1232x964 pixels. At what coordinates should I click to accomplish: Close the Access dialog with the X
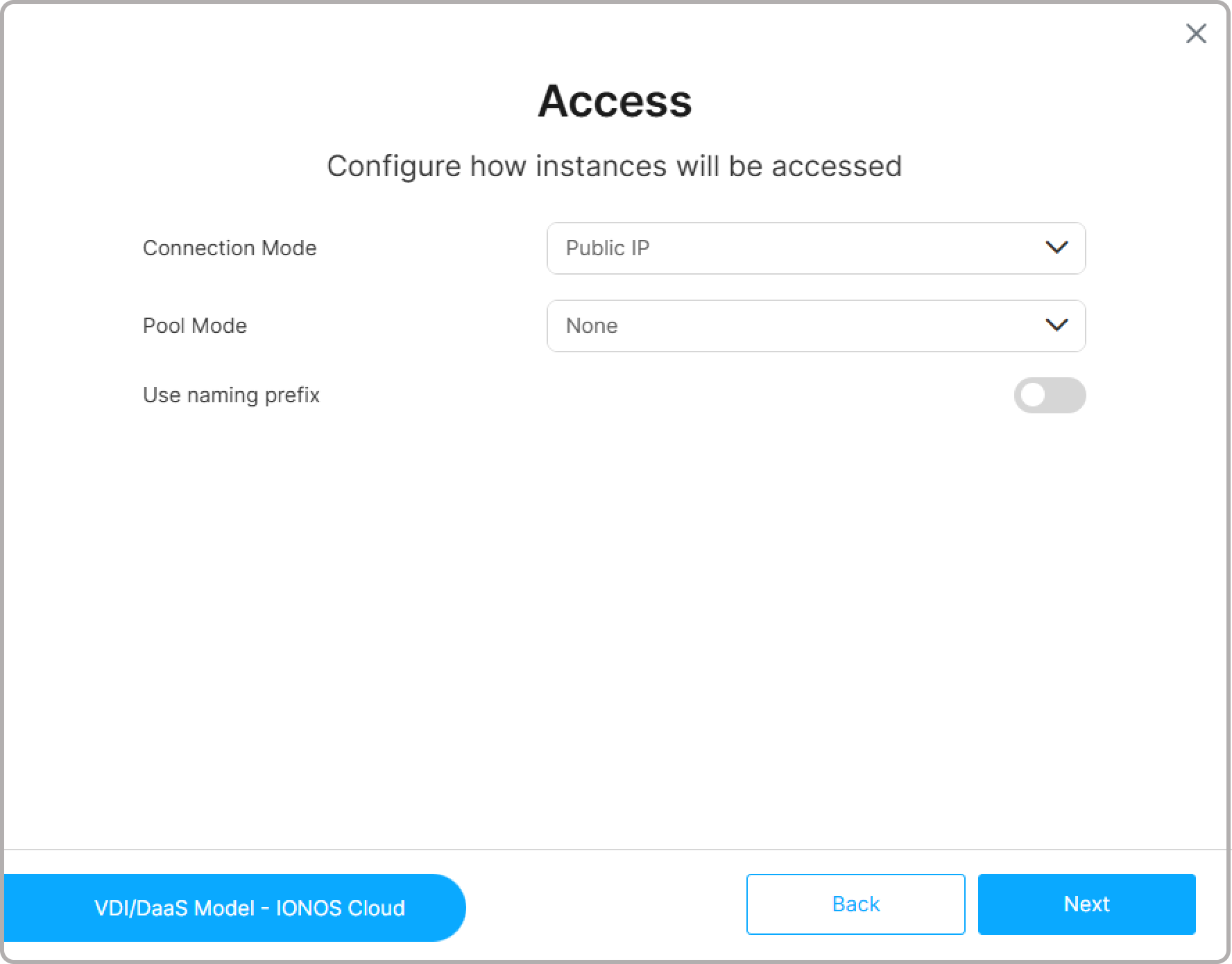coord(1195,33)
